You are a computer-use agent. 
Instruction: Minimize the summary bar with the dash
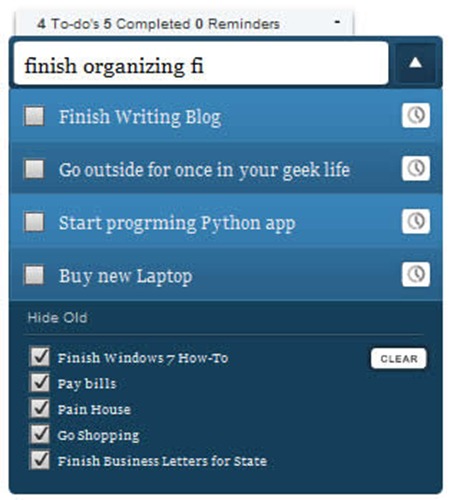(337, 22)
